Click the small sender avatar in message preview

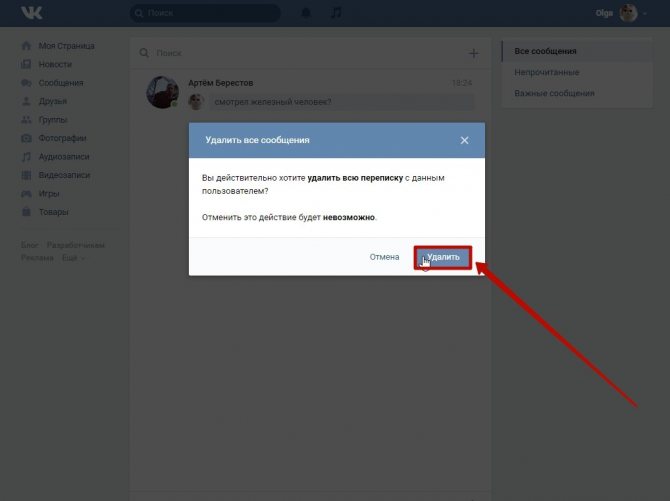click(x=196, y=102)
